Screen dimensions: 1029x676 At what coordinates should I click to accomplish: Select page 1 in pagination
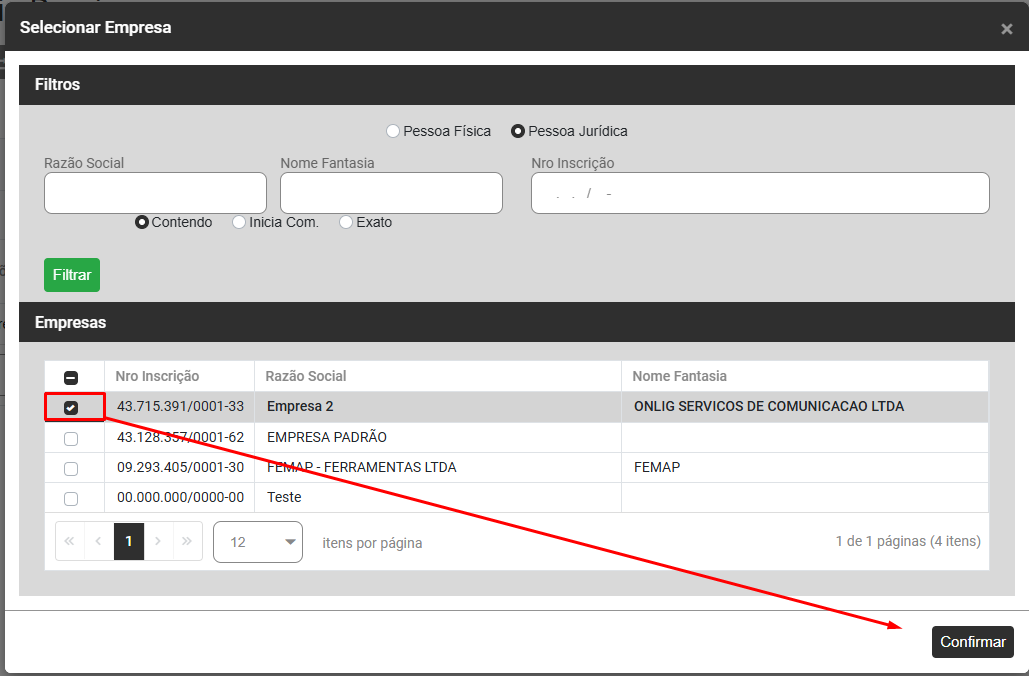[x=128, y=541]
